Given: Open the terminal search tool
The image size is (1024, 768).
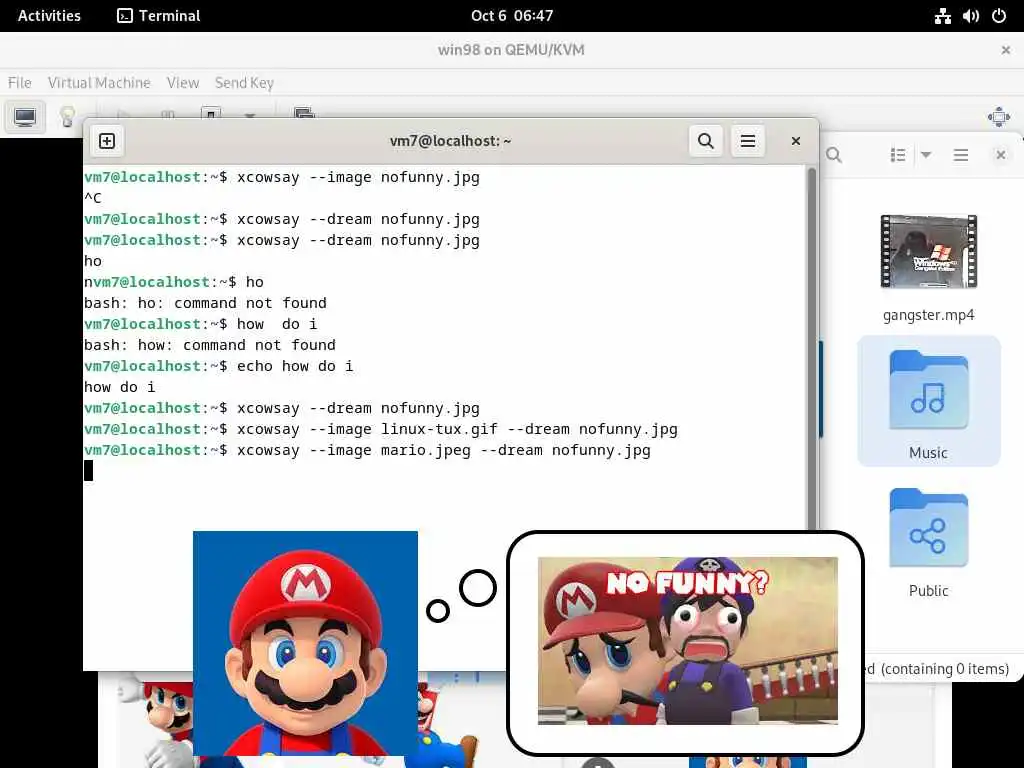Looking at the screenshot, I should pyautogui.click(x=705, y=140).
